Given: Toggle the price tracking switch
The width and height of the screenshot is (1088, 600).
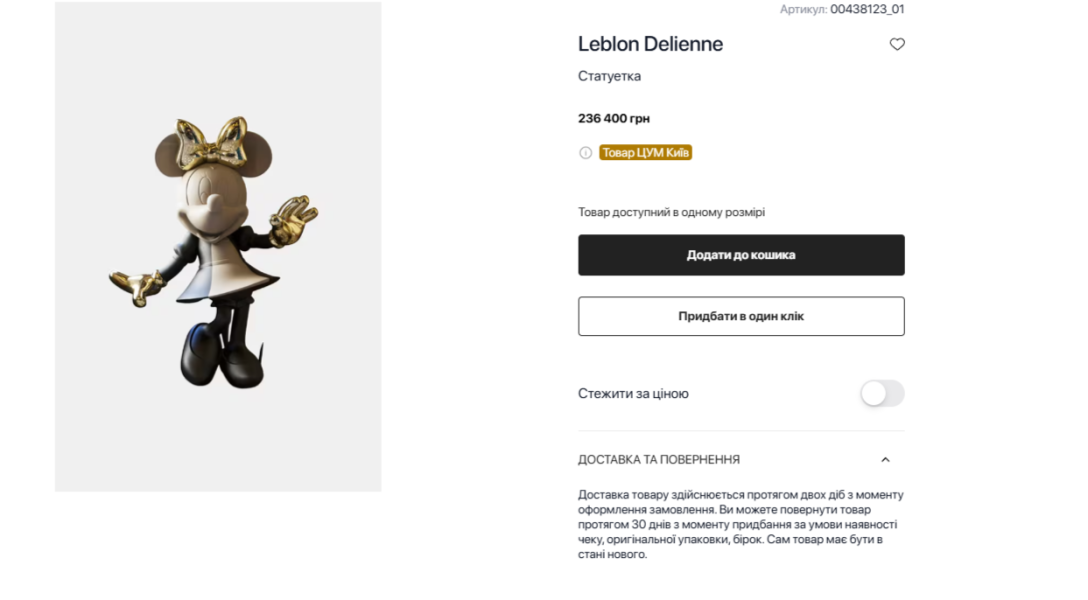Looking at the screenshot, I should [882, 394].
